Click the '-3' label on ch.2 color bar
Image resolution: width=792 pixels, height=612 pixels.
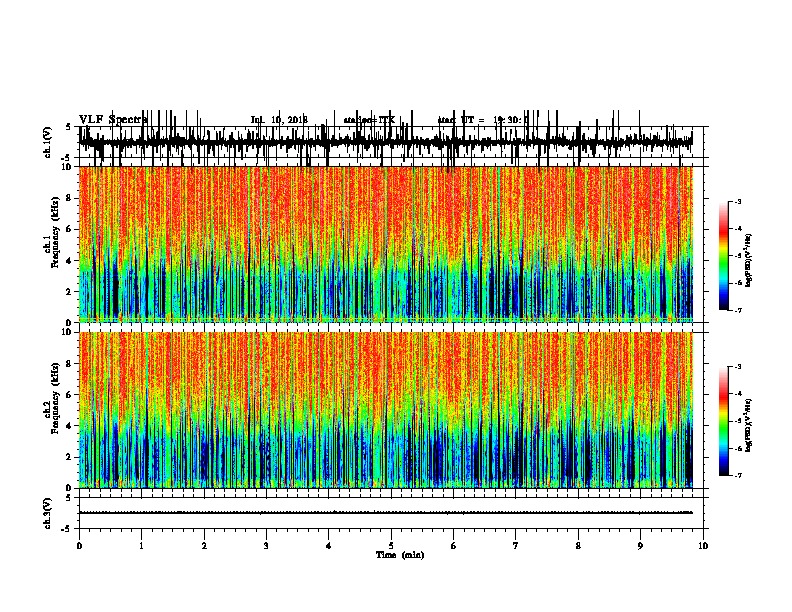point(738,367)
